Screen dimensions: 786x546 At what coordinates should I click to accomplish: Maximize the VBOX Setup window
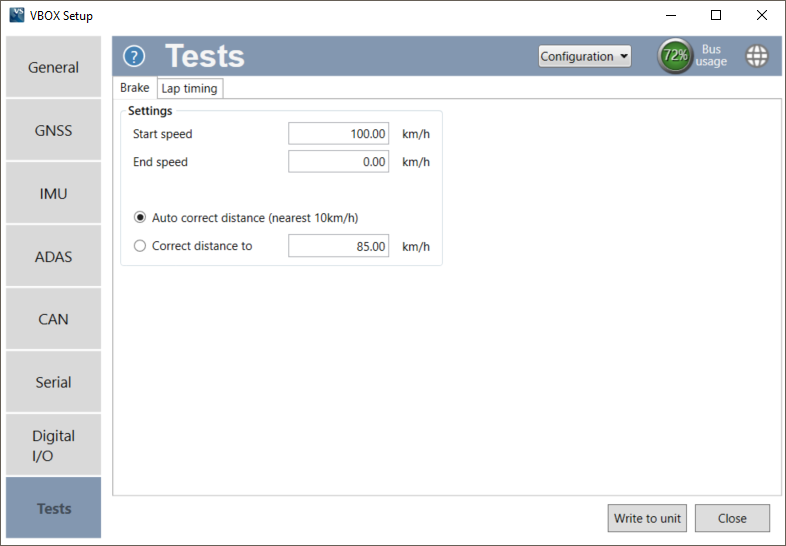point(716,15)
